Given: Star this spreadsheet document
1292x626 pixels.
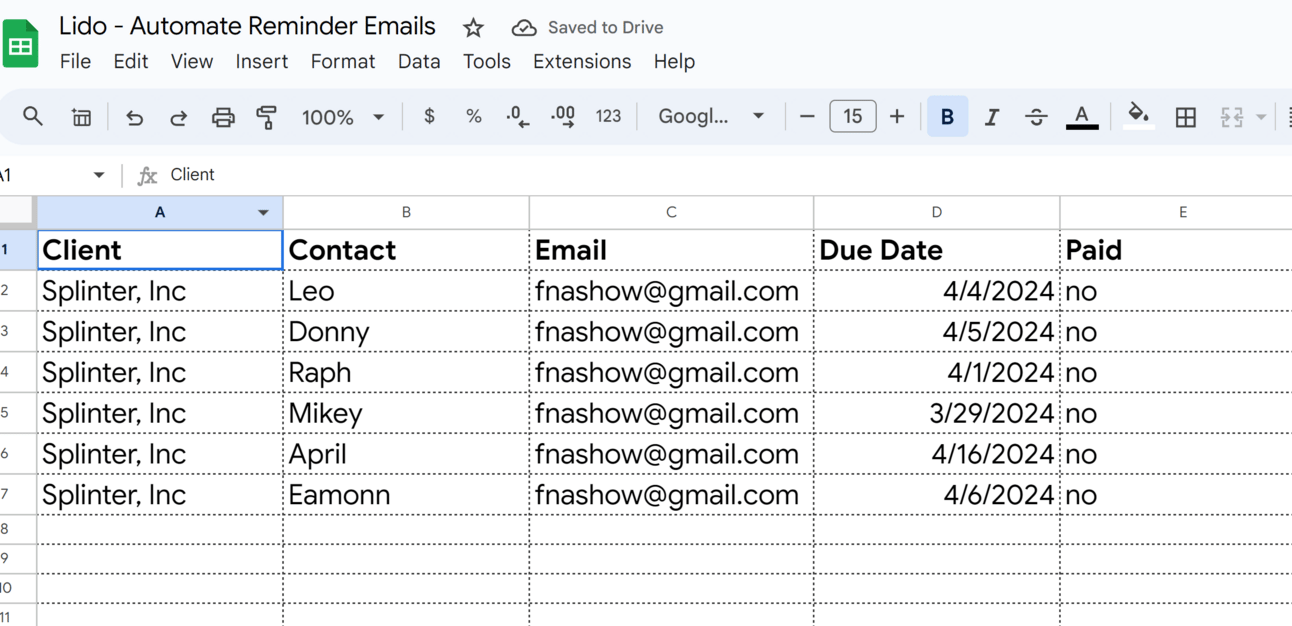Looking at the screenshot, I should [x=474, y=28].
